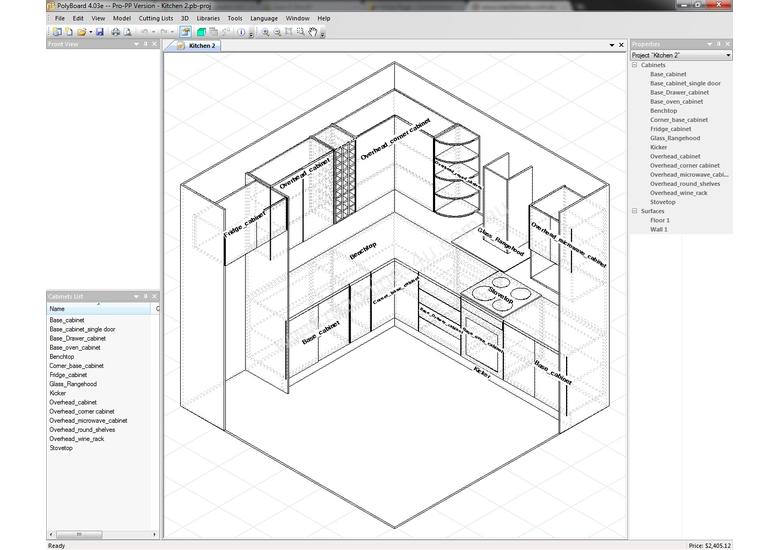
Task: Open the Libraries menu
Action: point(208,18)
